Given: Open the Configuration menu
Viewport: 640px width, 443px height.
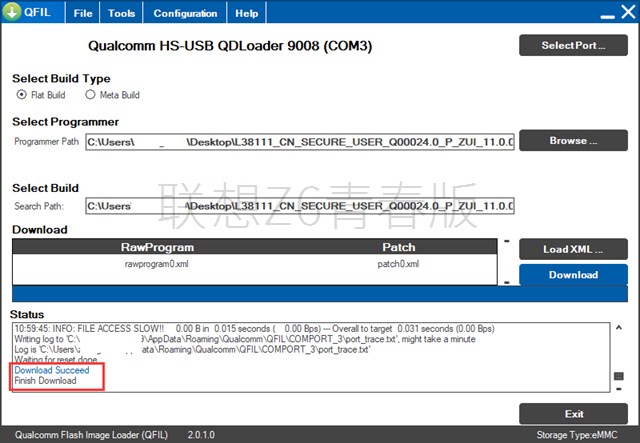Looking at the screenshot, I should coord(185,13).
